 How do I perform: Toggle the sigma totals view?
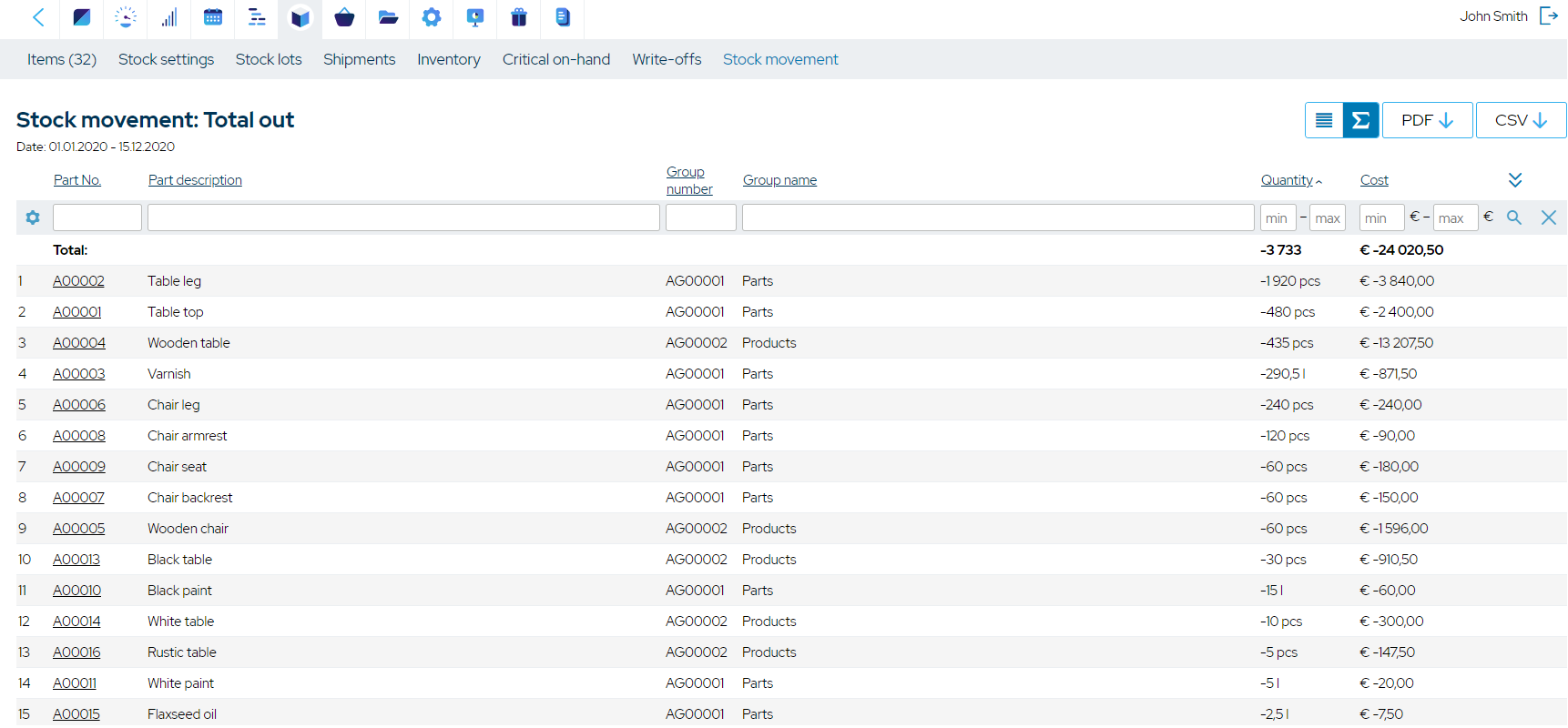1360,120
